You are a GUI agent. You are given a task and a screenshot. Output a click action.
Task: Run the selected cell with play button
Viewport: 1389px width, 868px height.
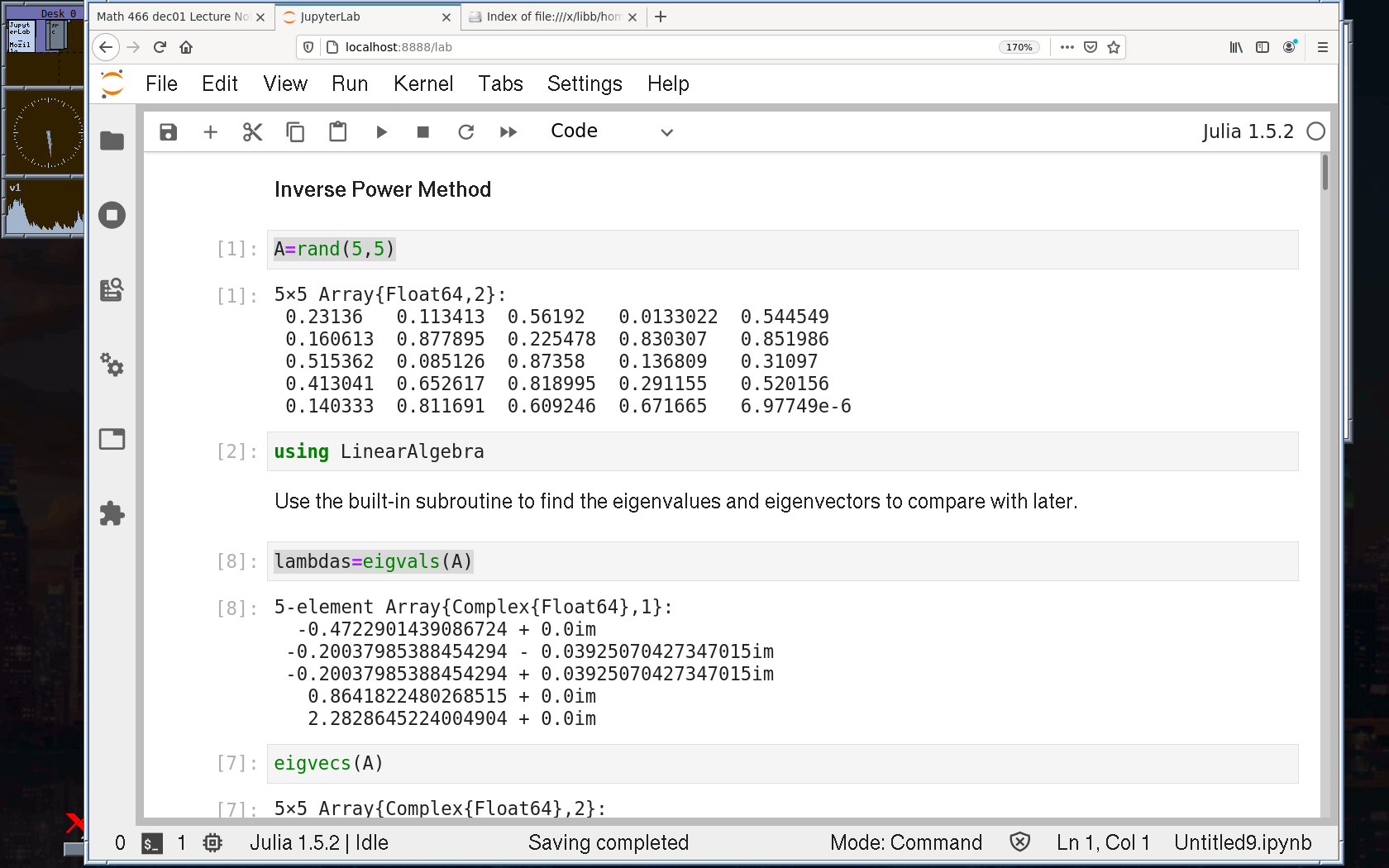pos(381,132)
